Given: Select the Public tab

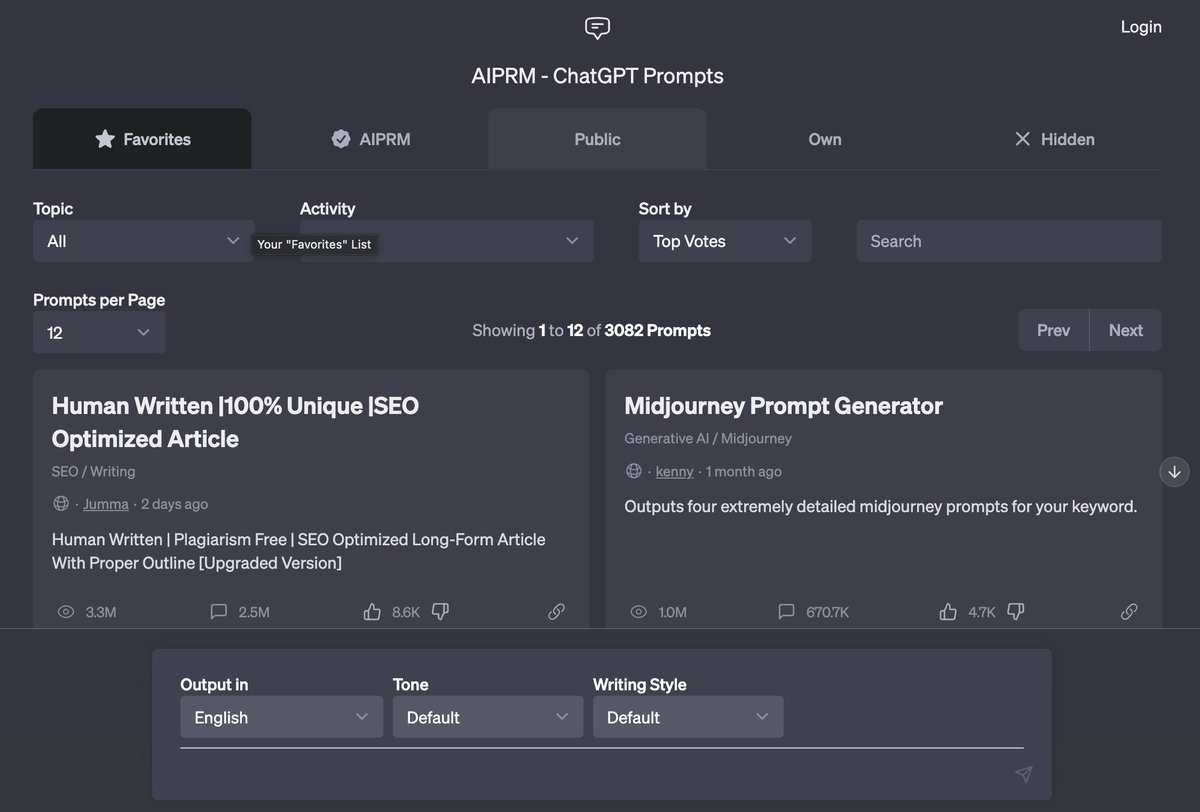Looking at the screenshot, I should 597,139.
